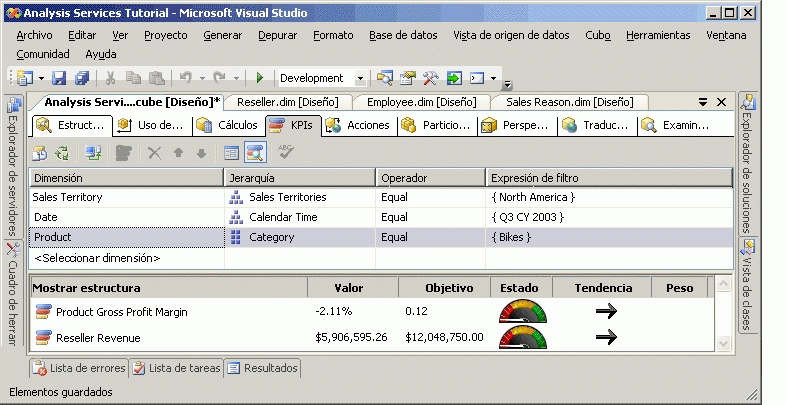Open toolbar options overflow arrow
This screenshot has height=405, width=786.
(x=507, y=84)
